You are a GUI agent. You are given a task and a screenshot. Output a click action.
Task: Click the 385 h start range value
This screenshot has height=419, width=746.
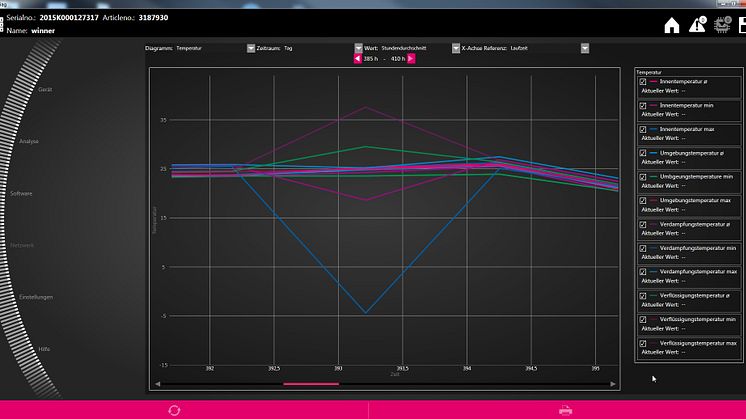click(371, 58)
